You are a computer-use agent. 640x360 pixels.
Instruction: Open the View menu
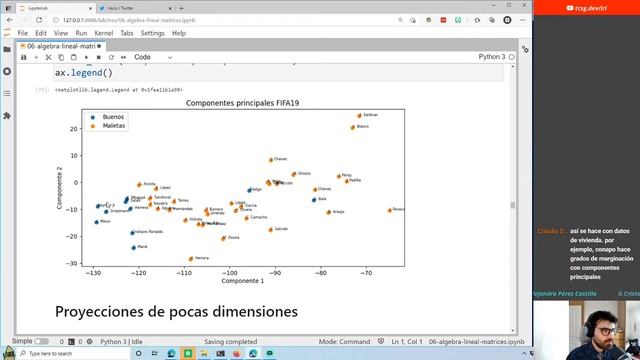(x=61, y=33)
